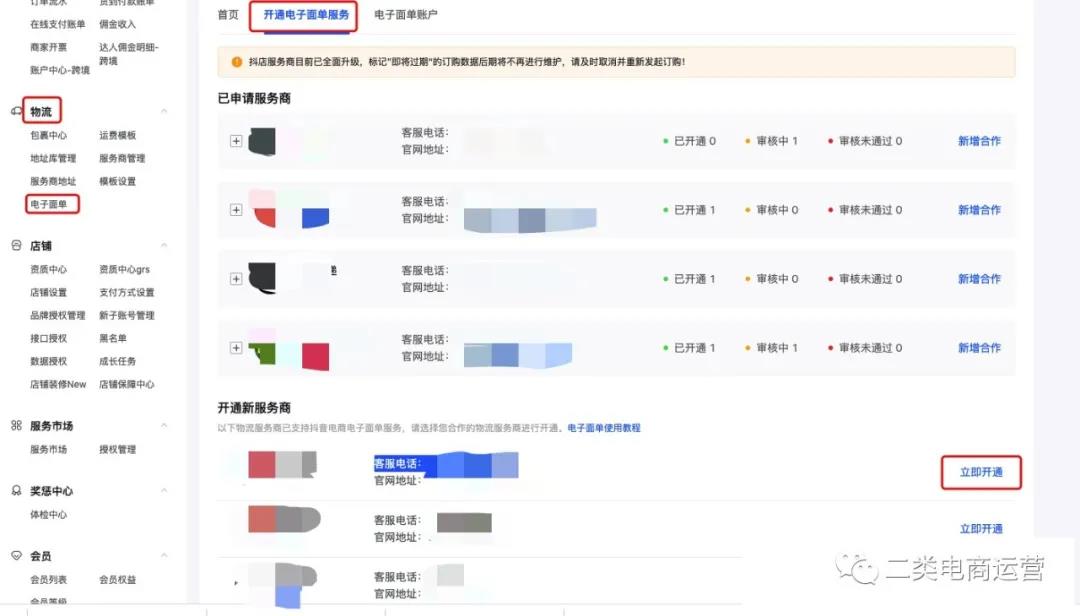The image size is (1080, 616).
Task: Click the 店铺 shop icon in sidebar
Action: coord(16,245)
